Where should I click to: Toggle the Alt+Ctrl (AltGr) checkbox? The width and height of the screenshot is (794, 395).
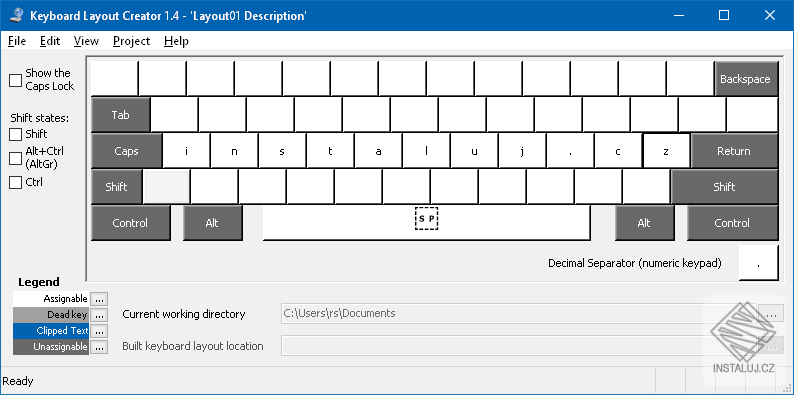coord(16,158)
